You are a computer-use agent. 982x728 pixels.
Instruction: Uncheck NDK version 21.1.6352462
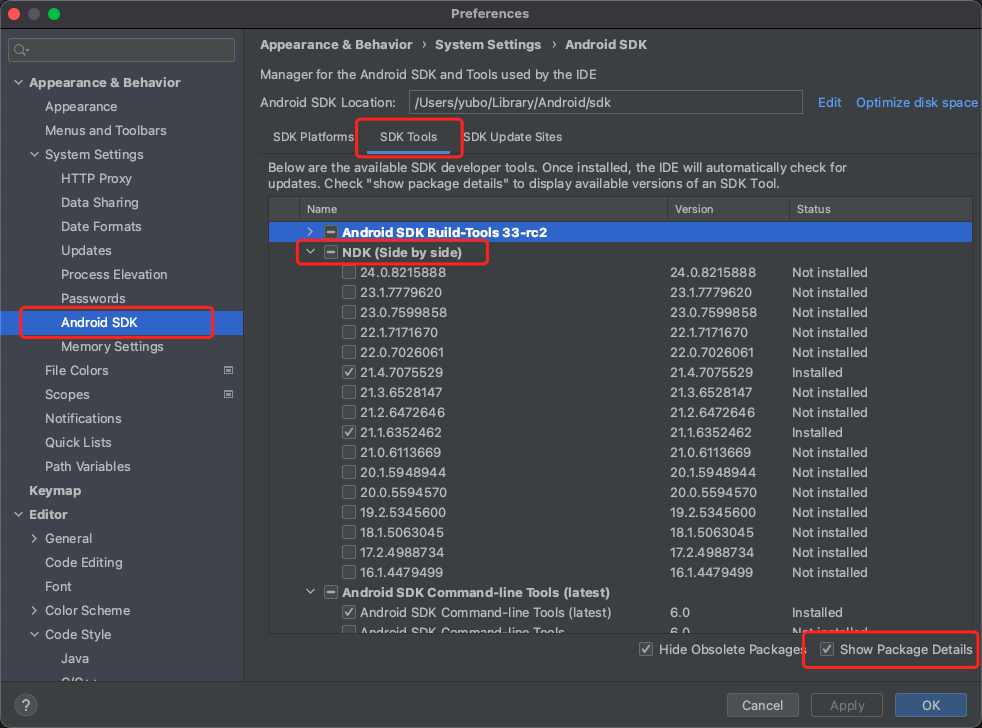(349, 432)
